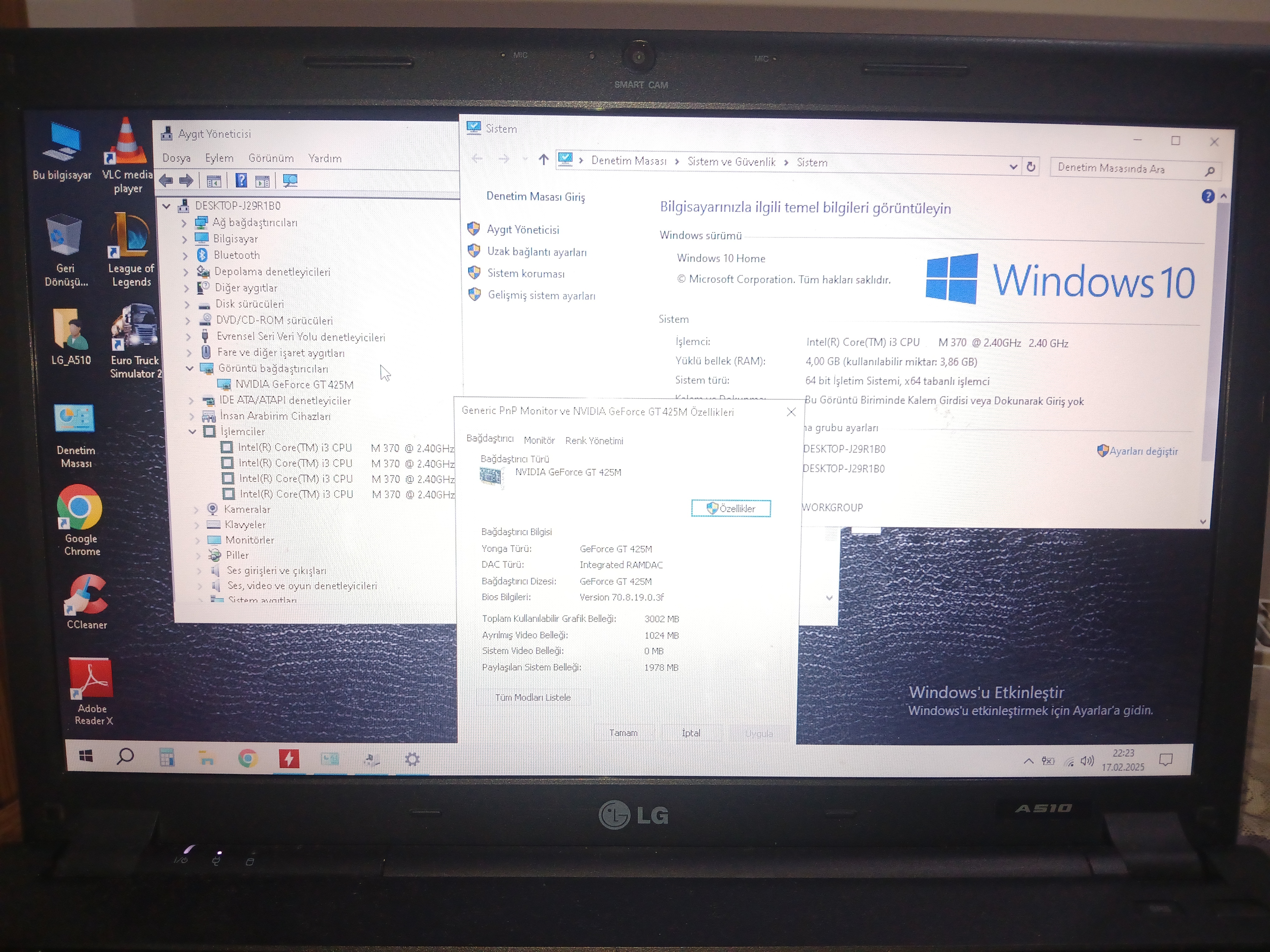Screen dimensions: 1270x952
Task: Click İptal button
Action: 691,733
